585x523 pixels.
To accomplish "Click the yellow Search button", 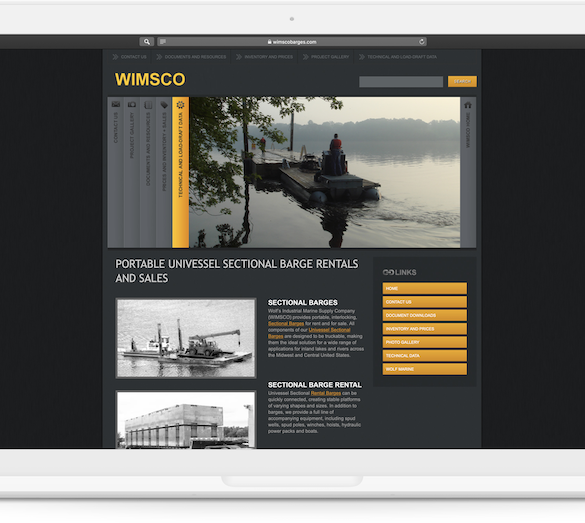I will point(462,81).
